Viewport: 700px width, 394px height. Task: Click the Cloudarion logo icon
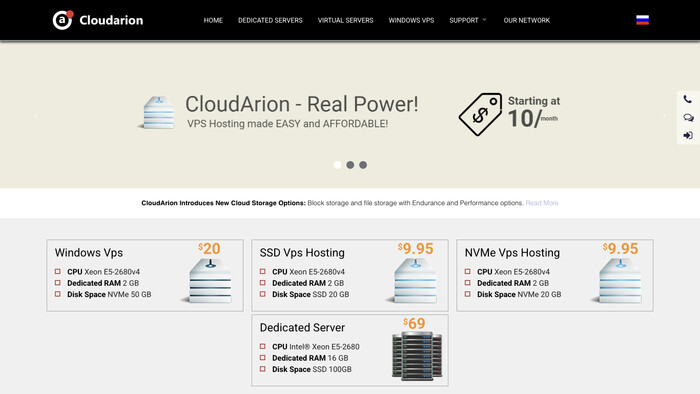[x=63, y=20]
